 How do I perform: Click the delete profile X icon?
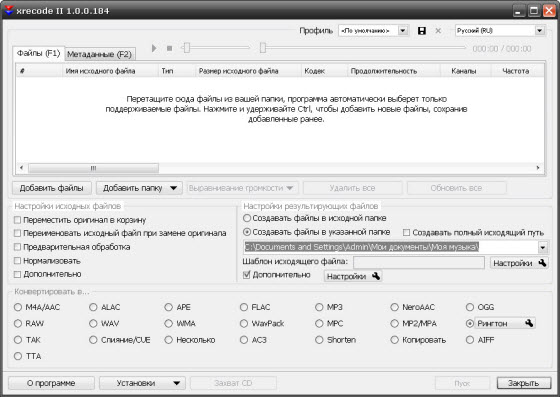pyautogui.click(x=438, y=31)
